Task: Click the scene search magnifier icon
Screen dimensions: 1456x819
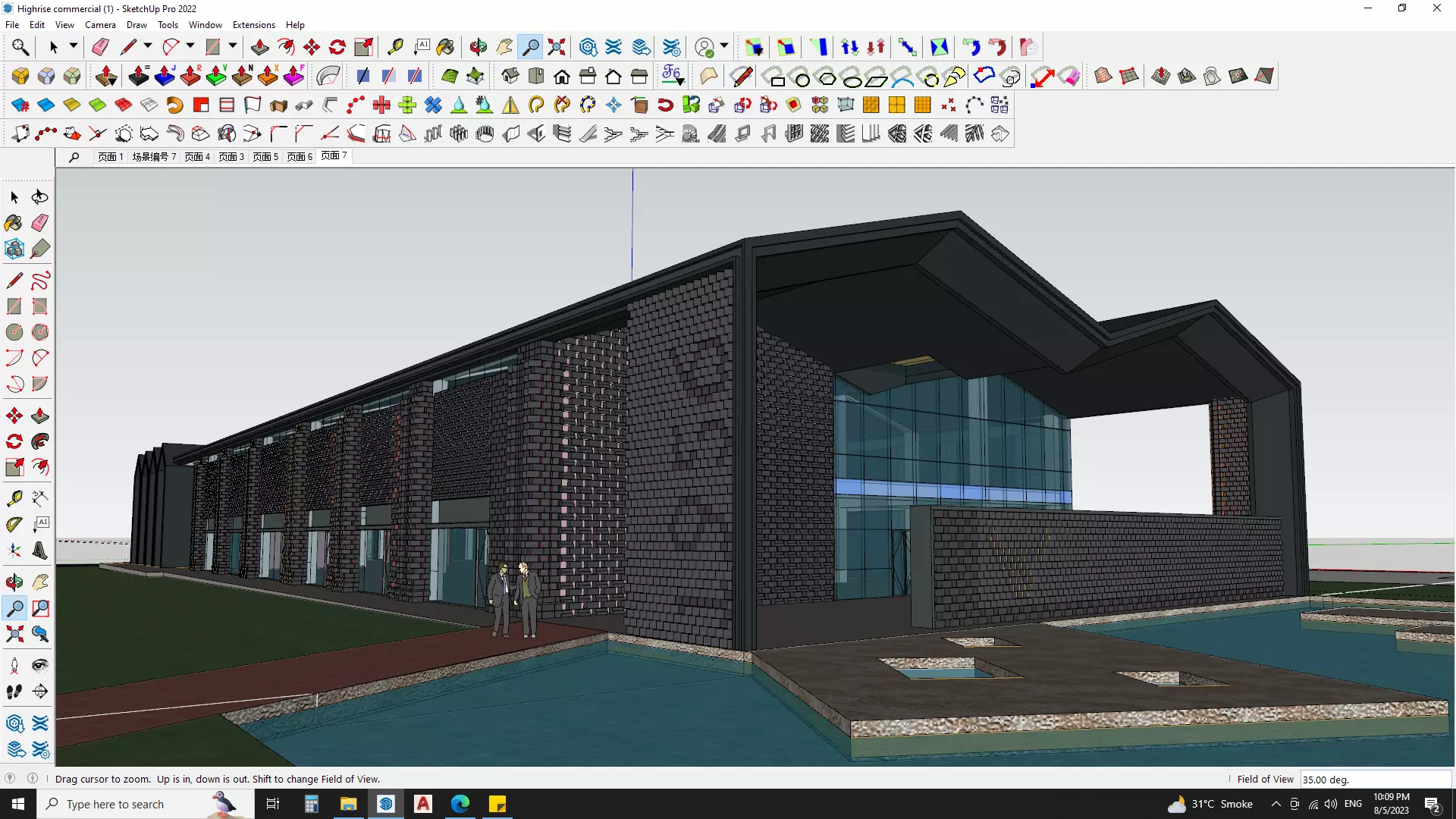Action: tap(74, 157)
